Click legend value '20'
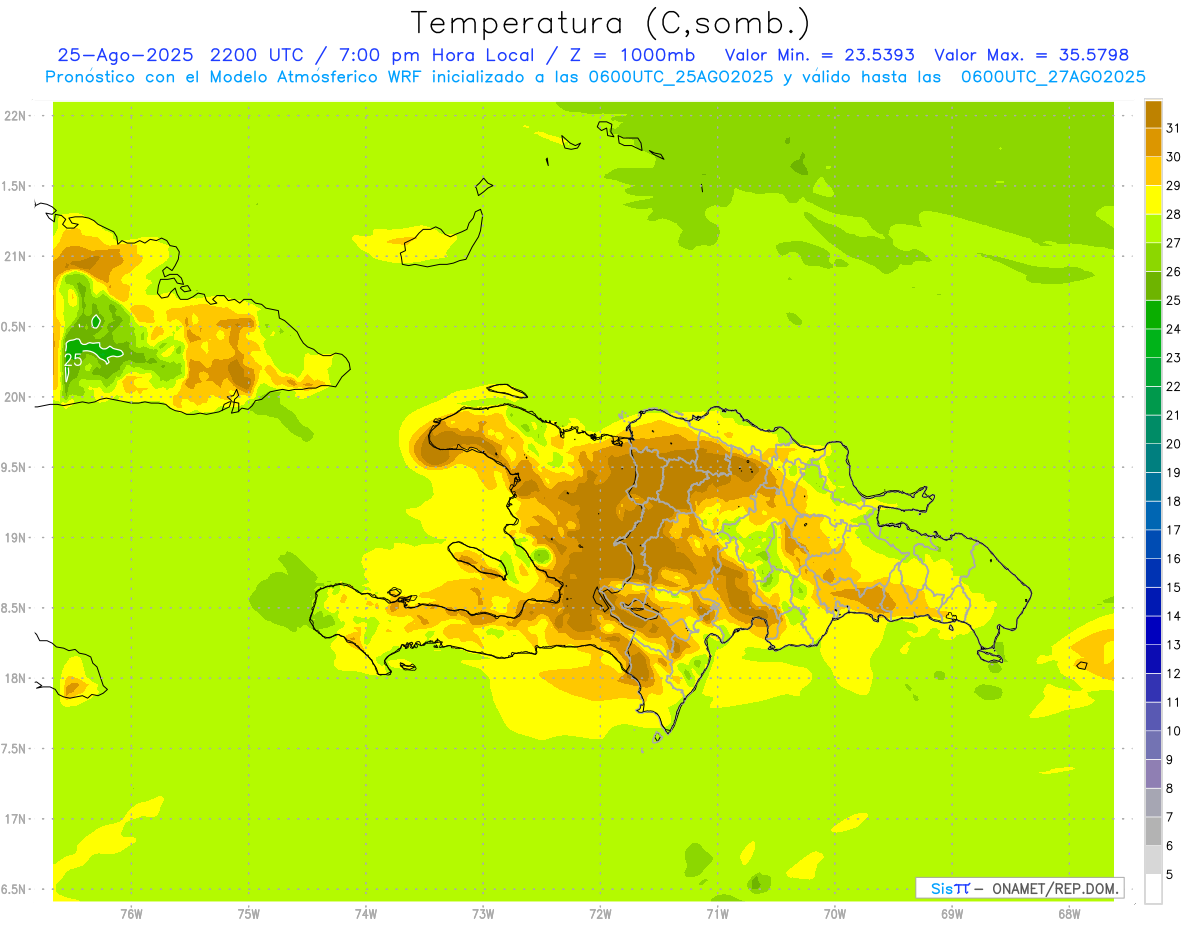This screenshot has height=927, width=1200. [1174, 444]
